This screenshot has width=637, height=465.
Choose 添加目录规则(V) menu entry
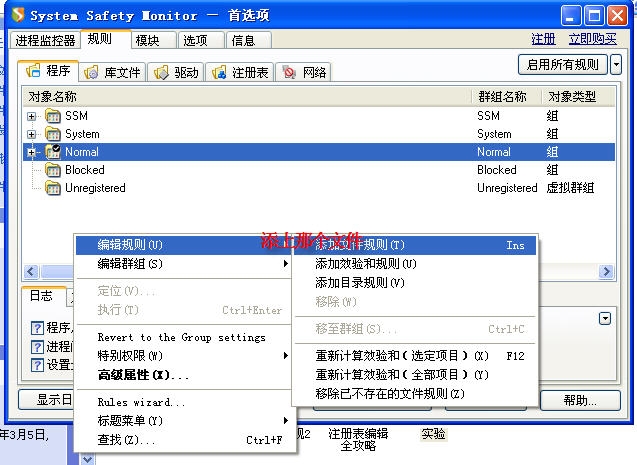[x=416, y=283]
